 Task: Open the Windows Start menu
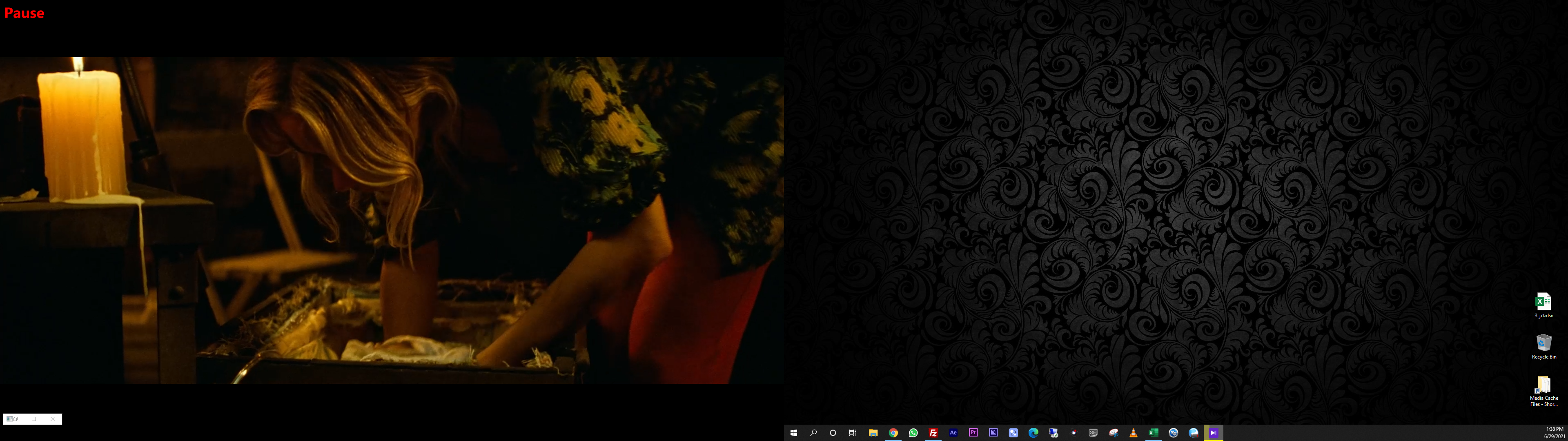(x=793, y=433)
